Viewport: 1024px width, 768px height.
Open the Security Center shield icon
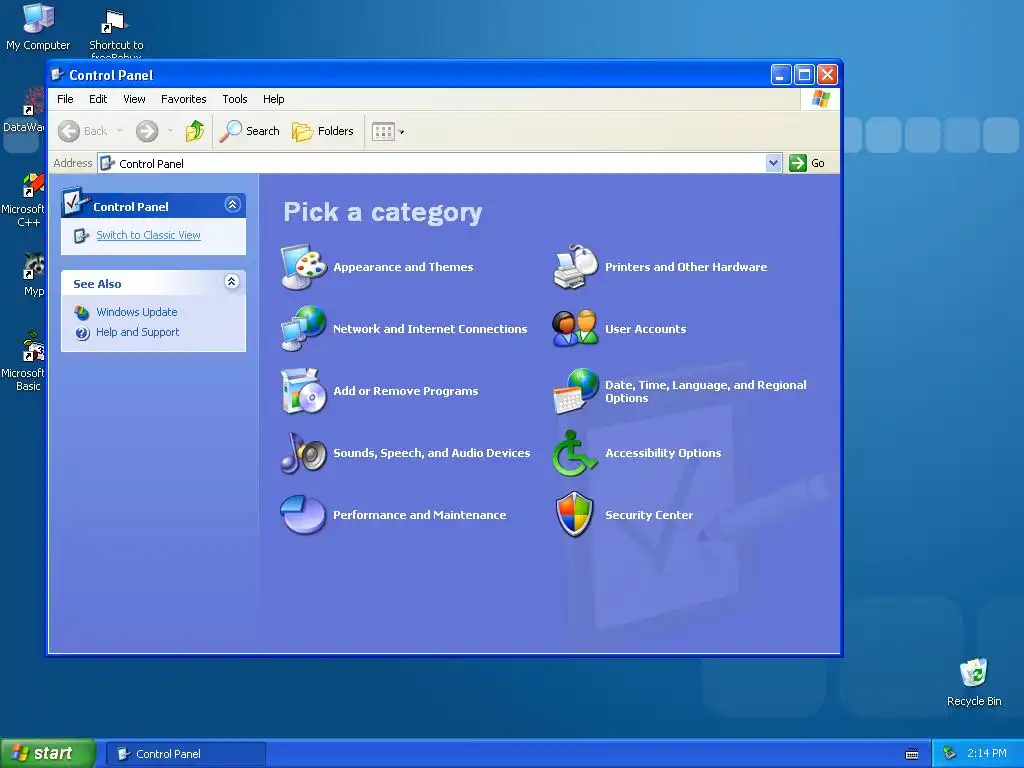click(x=575, y=515)
